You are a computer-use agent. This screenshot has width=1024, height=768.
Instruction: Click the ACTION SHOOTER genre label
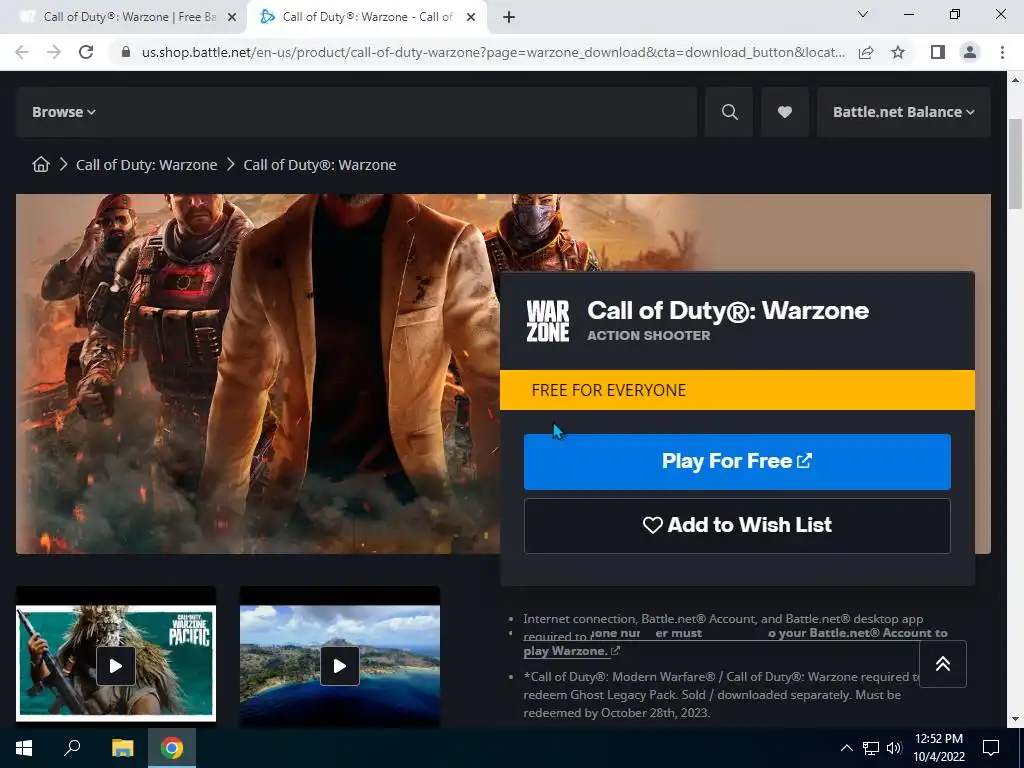coord(648,335)
